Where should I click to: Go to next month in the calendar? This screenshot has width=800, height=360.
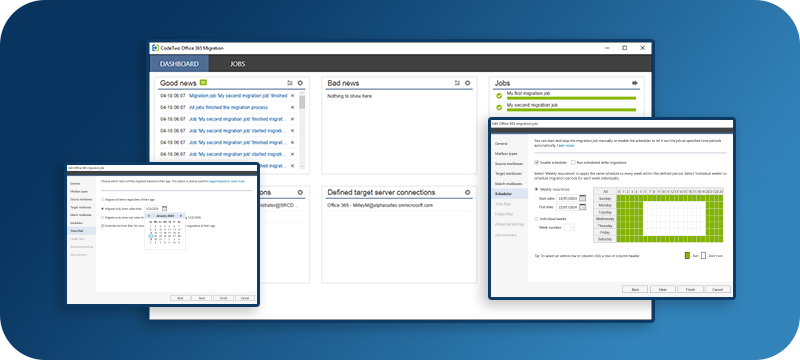[181, 216]
